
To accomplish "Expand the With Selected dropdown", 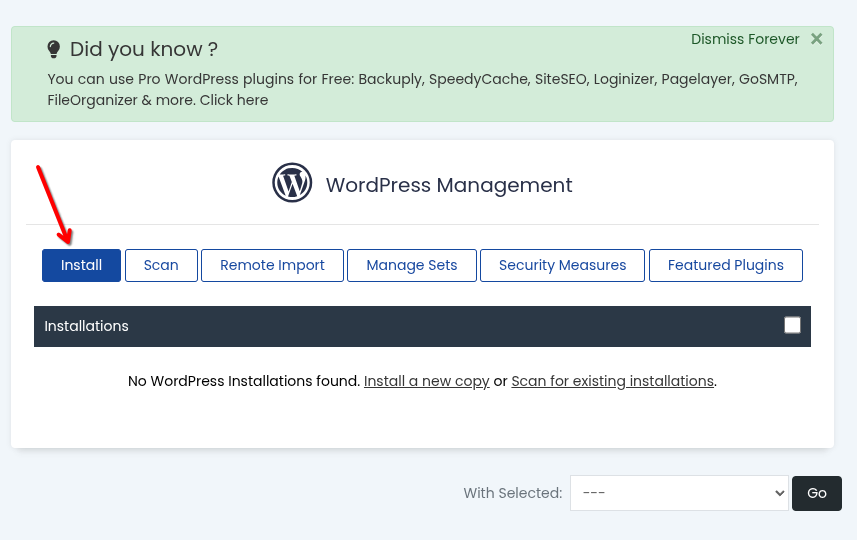I will (679, 493).
